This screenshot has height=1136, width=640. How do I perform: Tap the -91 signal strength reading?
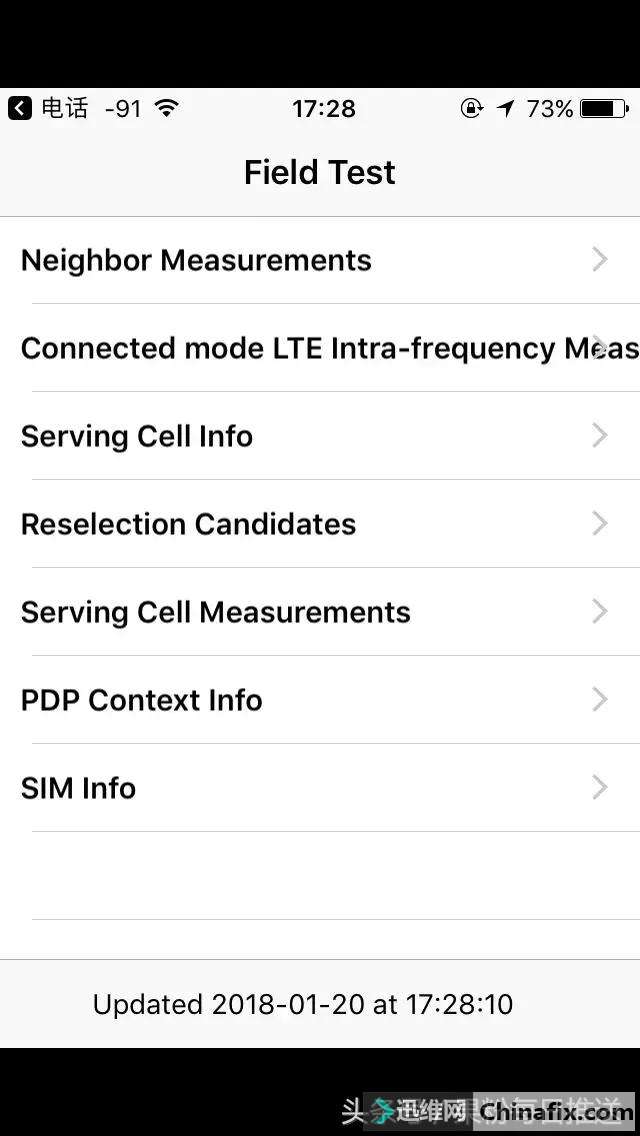pos(123,108)
